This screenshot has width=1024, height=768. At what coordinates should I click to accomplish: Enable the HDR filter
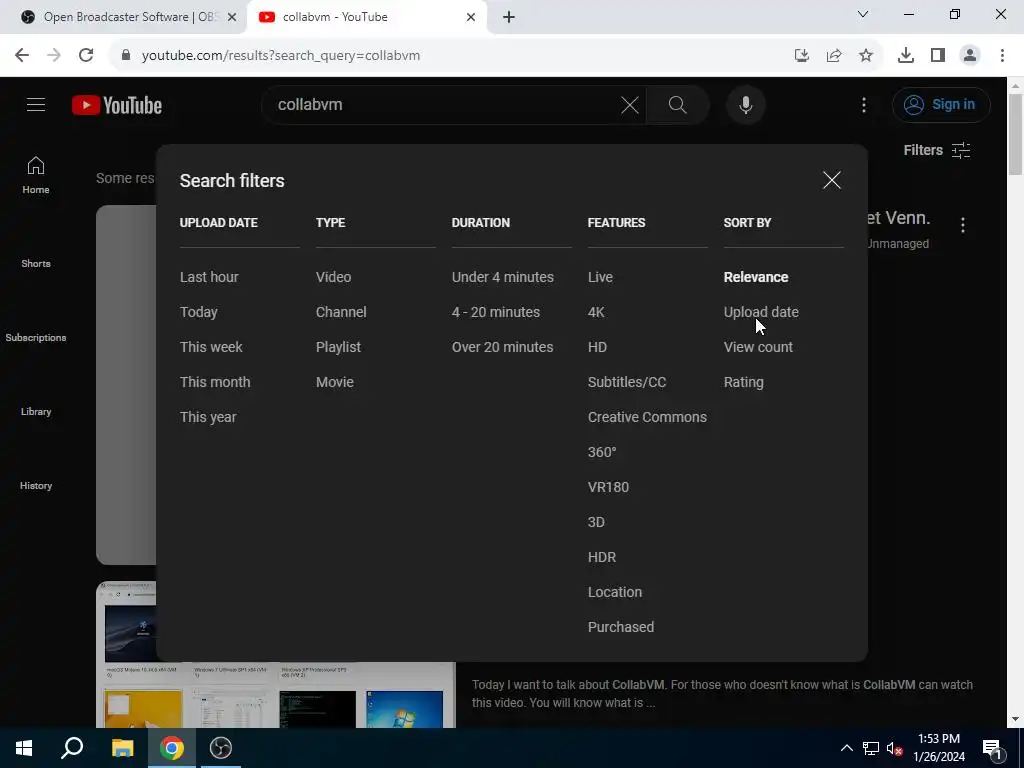tap(601, 557)
